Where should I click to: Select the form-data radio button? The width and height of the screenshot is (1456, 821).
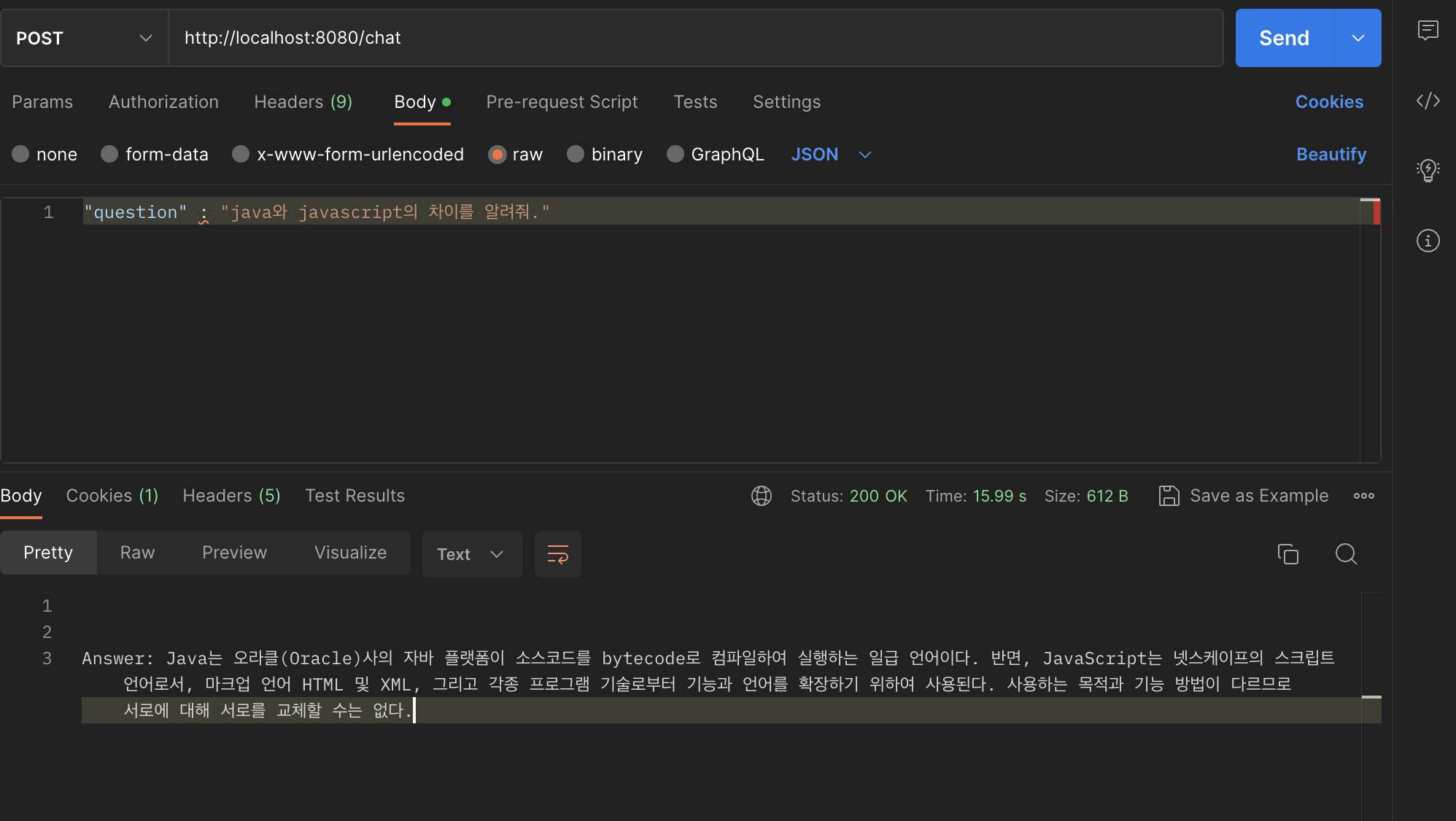point(109,155)
